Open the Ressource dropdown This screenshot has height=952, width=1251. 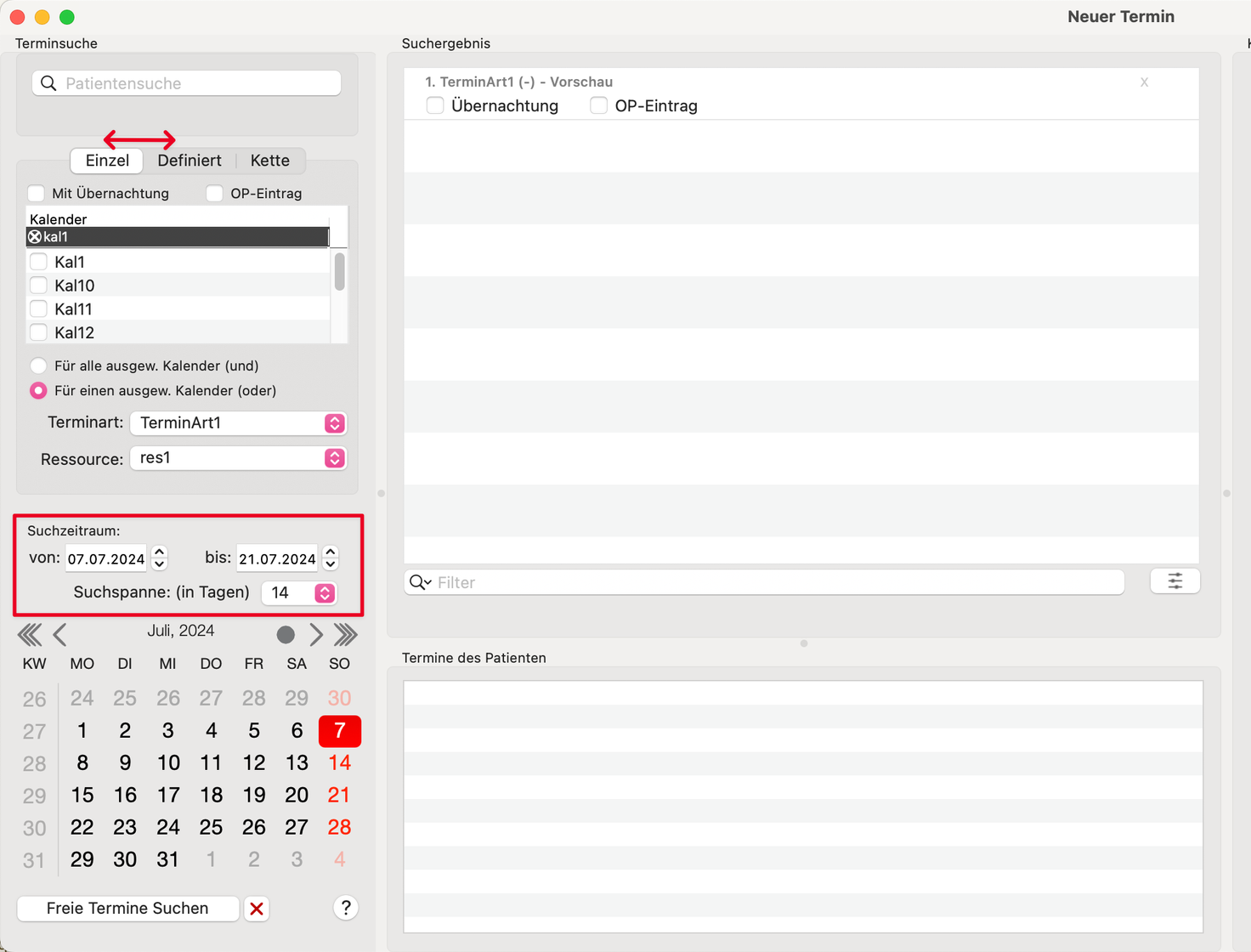(x=238, y=458)
